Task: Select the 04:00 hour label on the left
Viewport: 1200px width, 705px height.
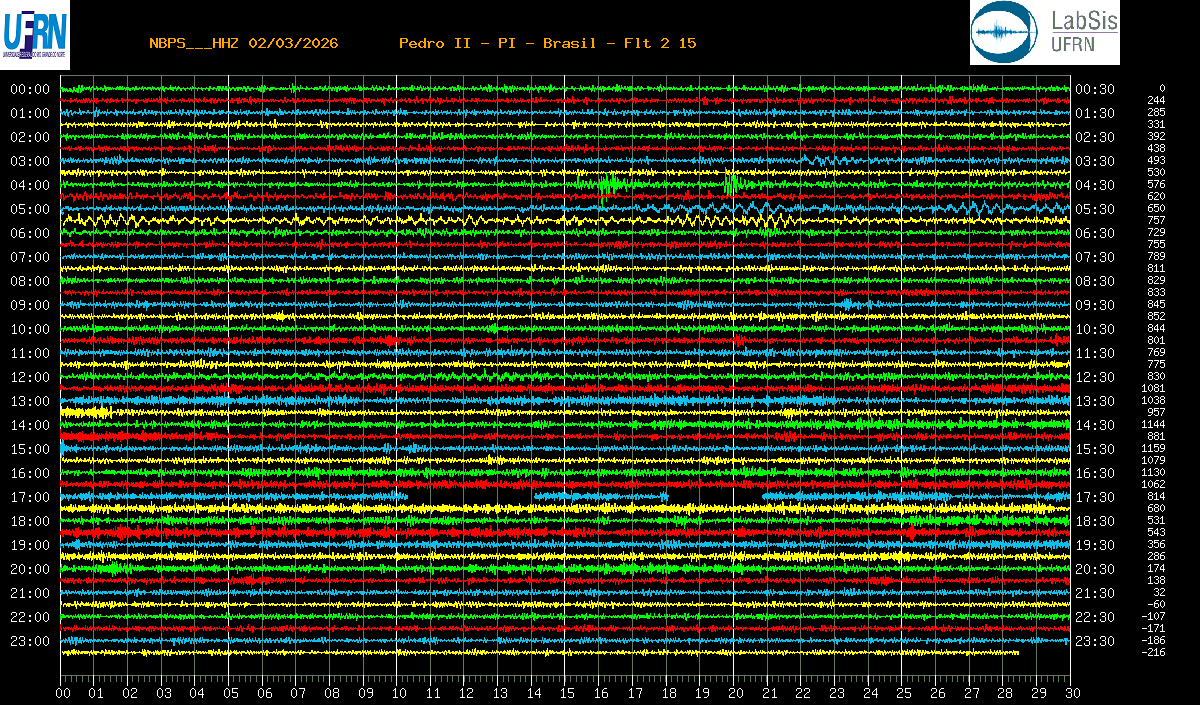Action: 30,185
